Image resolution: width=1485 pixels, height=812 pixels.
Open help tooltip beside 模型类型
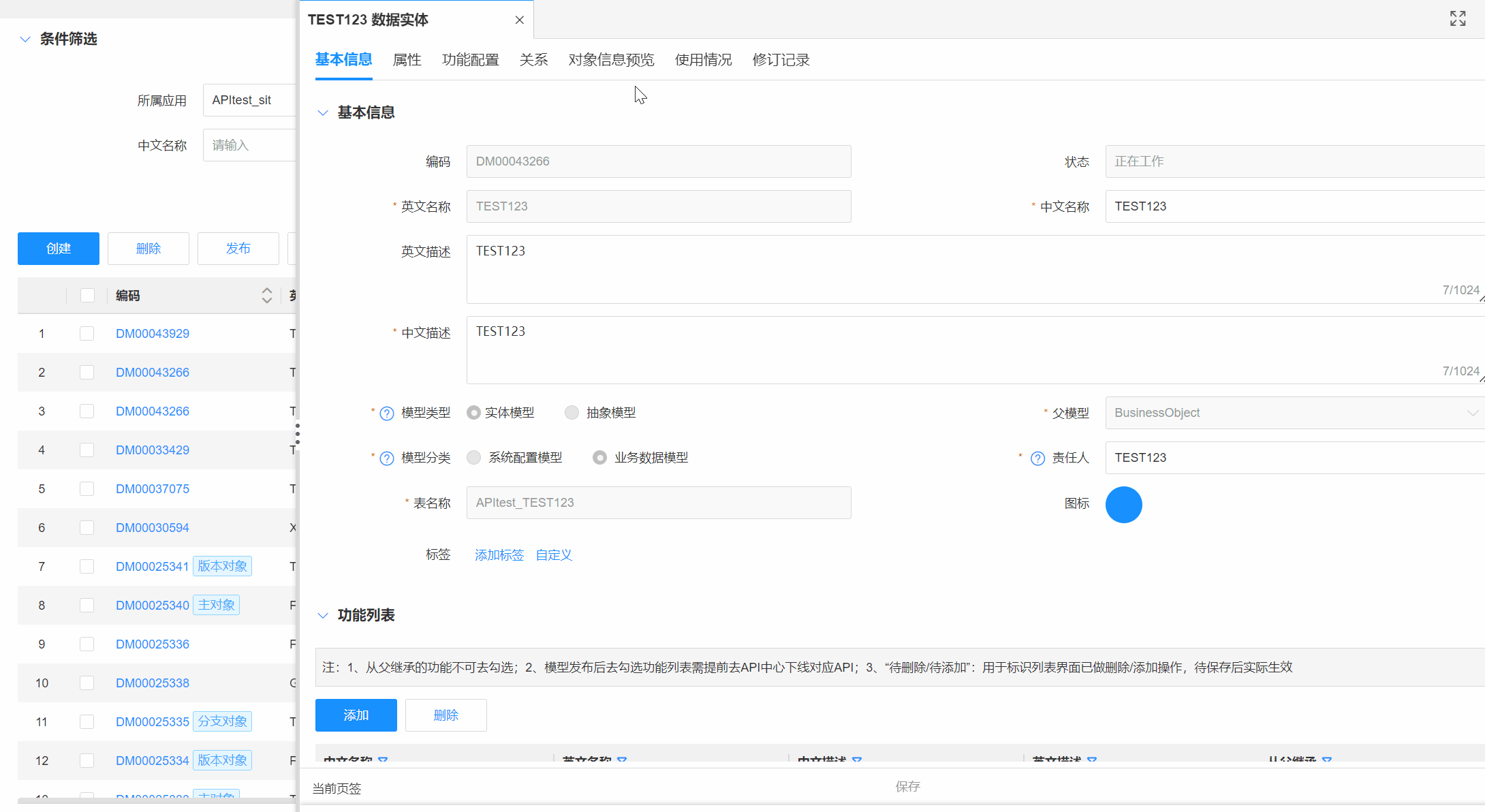click(386, 413)
